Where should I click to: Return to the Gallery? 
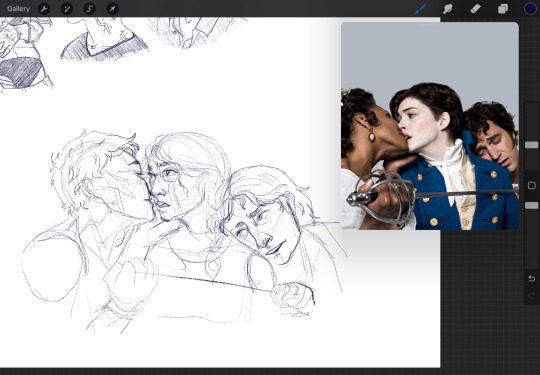coord(18,9)
